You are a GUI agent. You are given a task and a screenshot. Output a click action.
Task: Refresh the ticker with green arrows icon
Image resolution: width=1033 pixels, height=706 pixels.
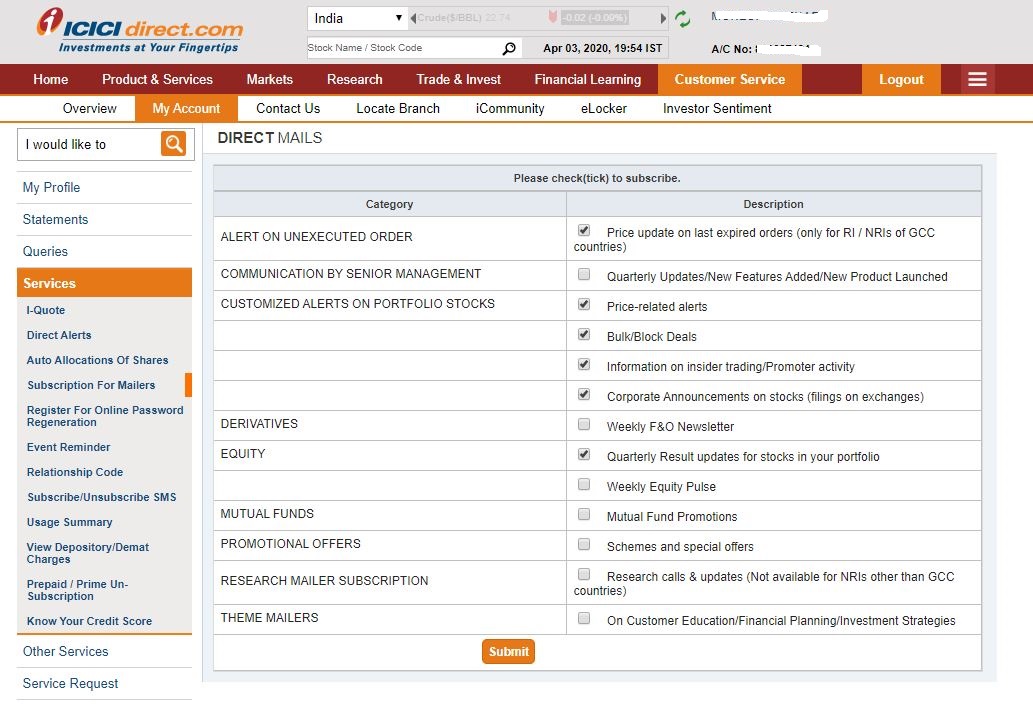tap(683, 18)
